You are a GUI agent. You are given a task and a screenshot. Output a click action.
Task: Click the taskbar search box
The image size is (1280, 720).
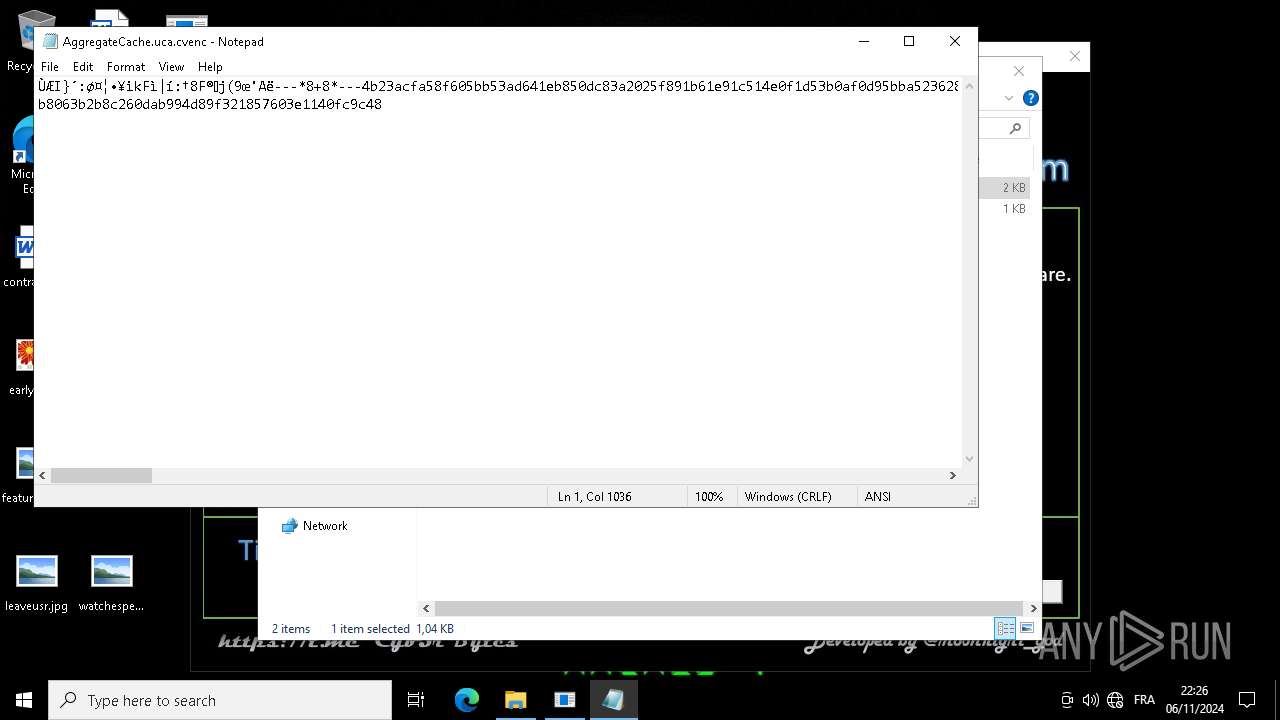click(x=220, y=700)
